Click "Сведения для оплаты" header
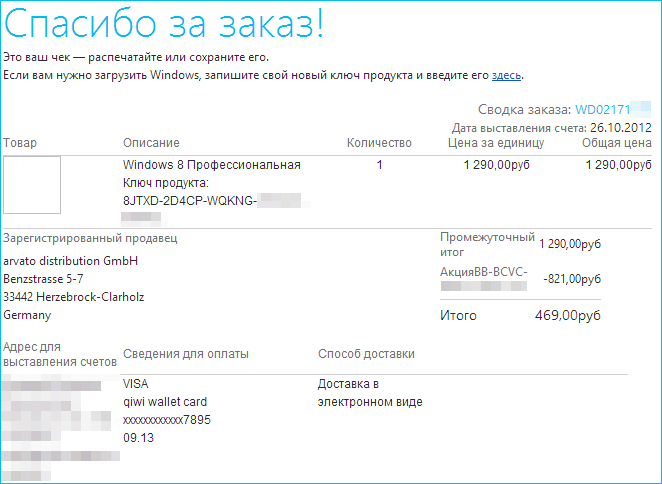Viewport: 662px width, 484px height. coord(186,353)
